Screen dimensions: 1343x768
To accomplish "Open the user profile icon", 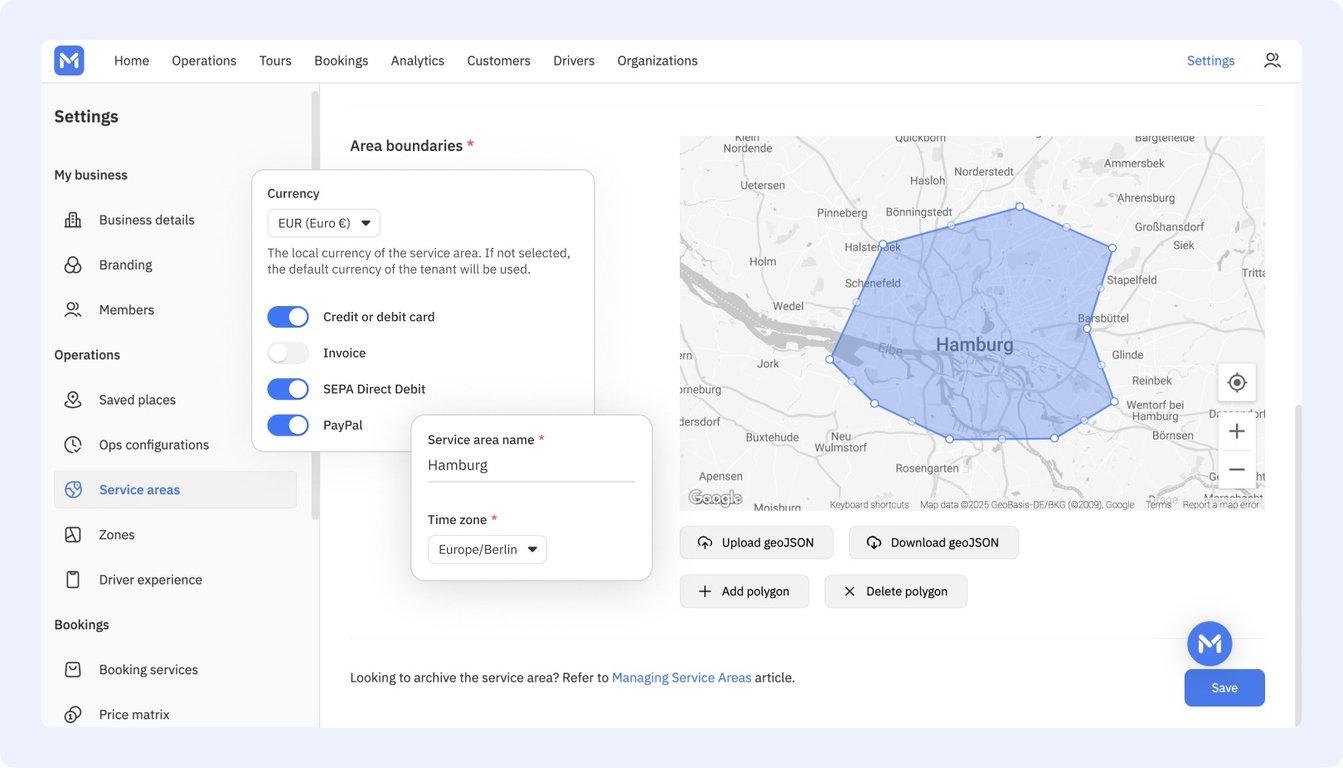I will 1272,60.
